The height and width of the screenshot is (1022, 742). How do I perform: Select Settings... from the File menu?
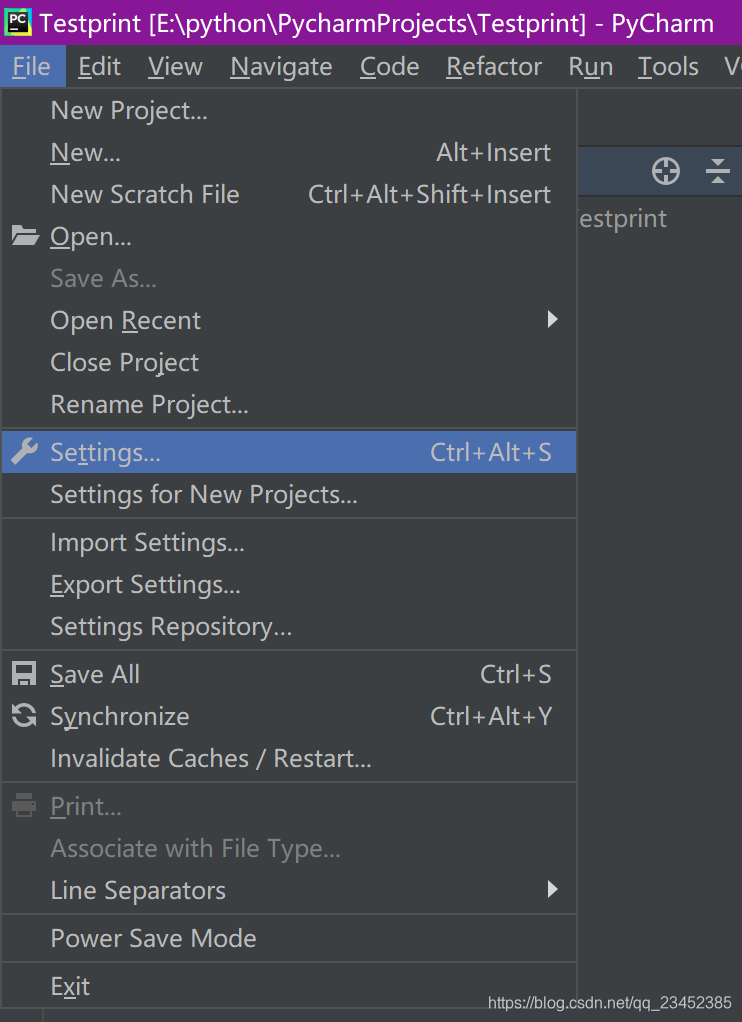pyautogui.click(x=107, y=452)
